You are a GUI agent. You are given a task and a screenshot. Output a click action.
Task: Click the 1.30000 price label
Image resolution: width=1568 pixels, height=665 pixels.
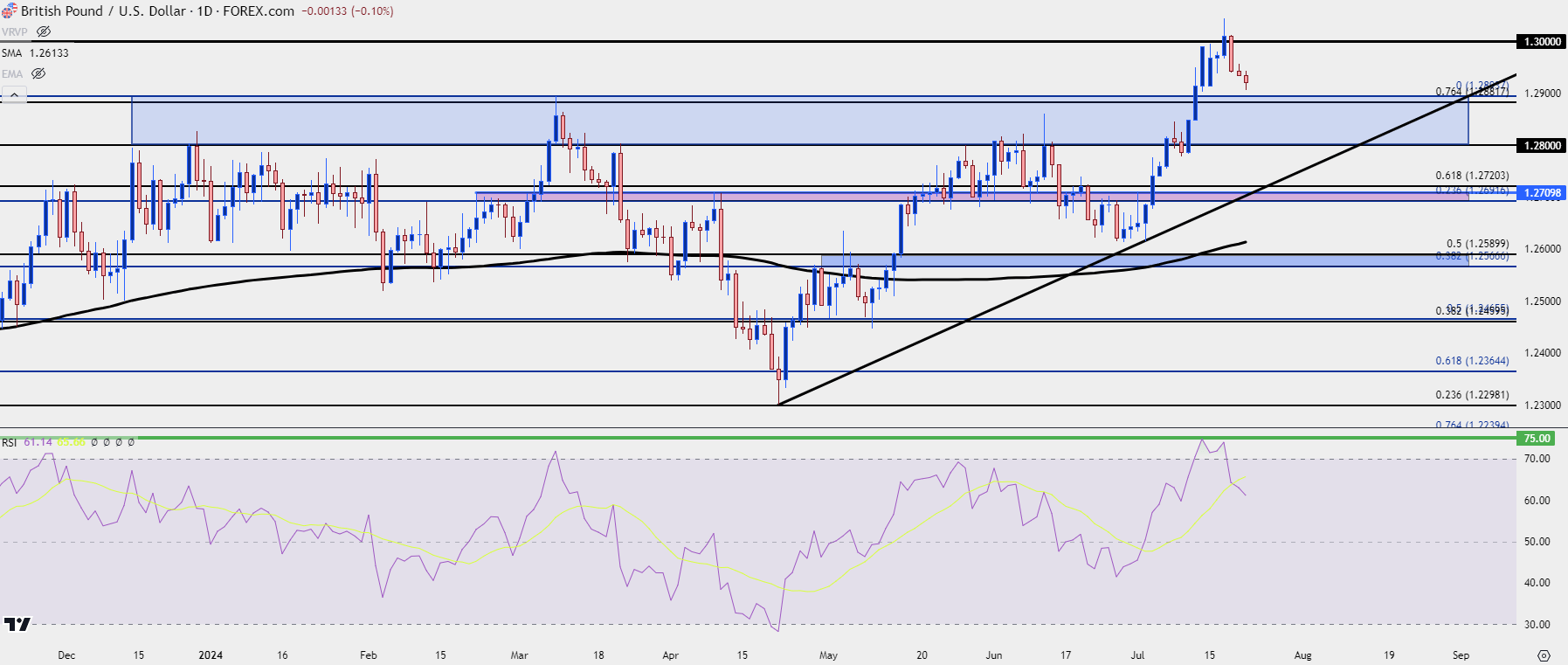(1543, 41)
